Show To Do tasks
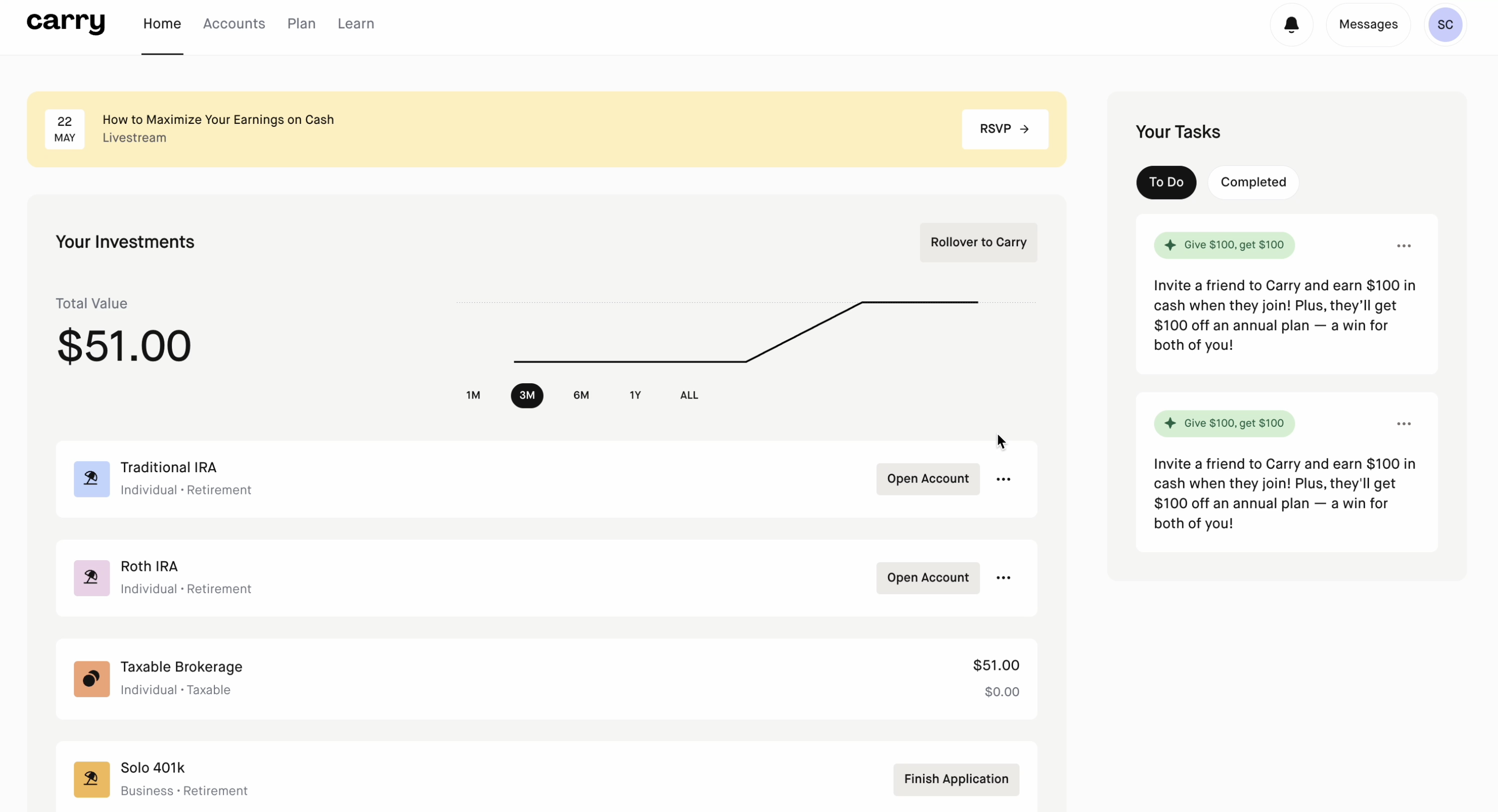Viewport: 1498px width, 812px height. click(x=1166, y=183)
